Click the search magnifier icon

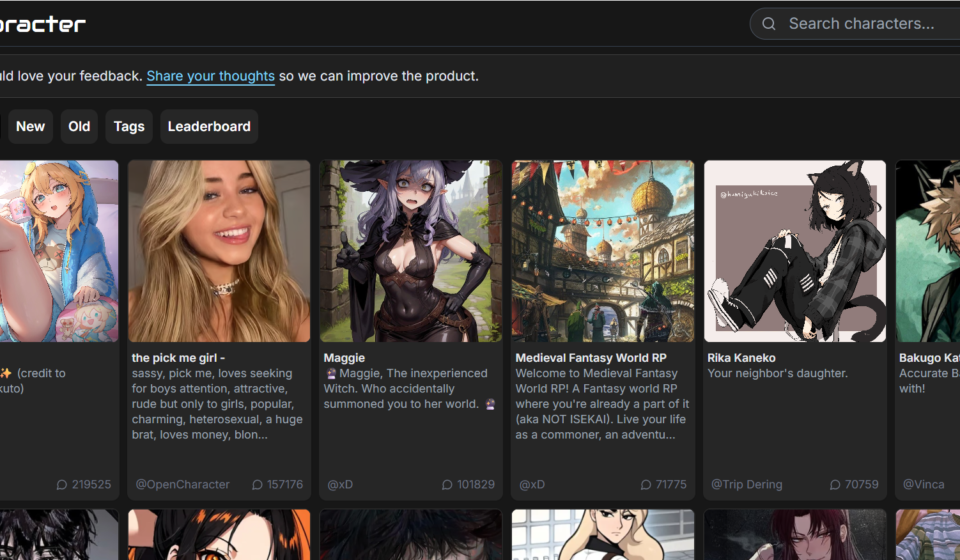pos(768,24)
